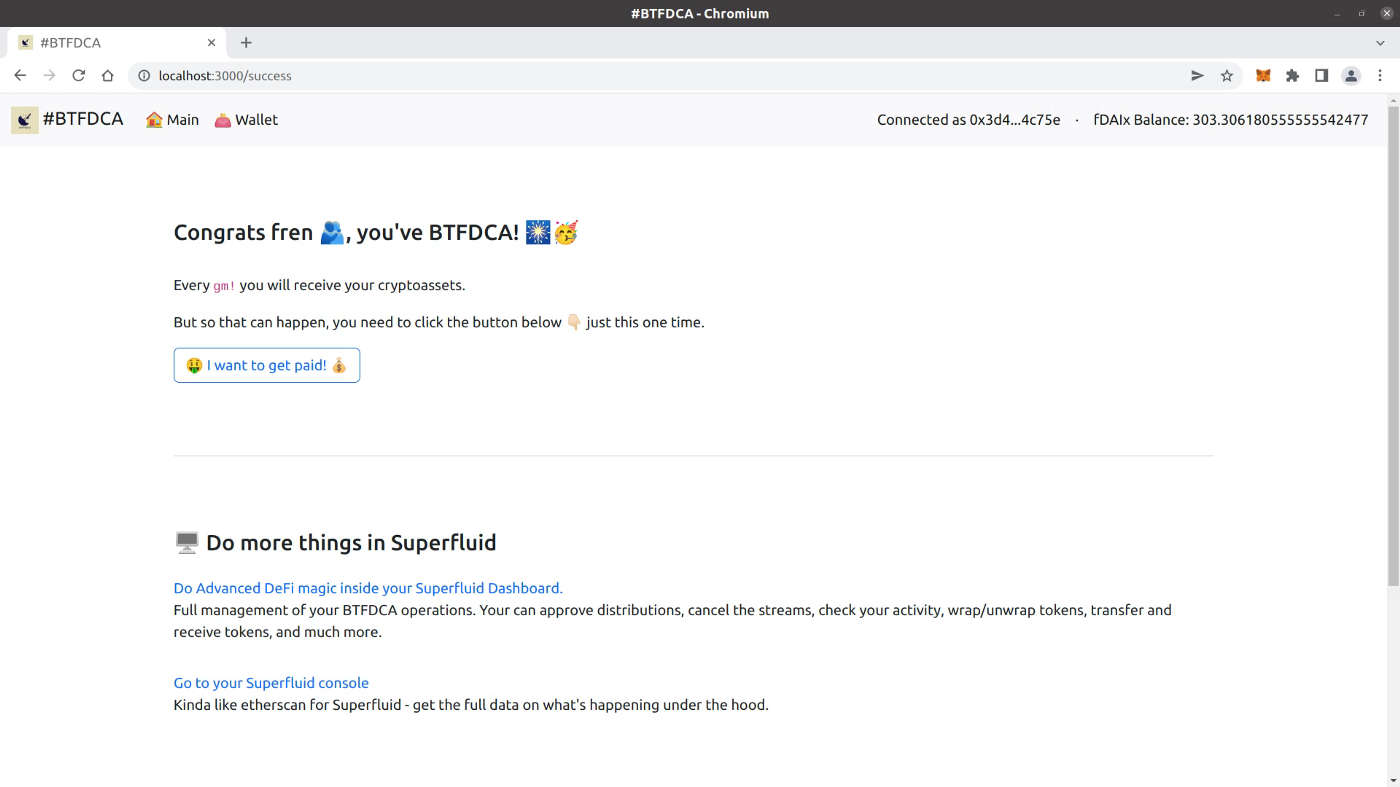Screen dimensions: 1400x787
Task: Go to the browser home page
Action: click(x=108, y=76)
